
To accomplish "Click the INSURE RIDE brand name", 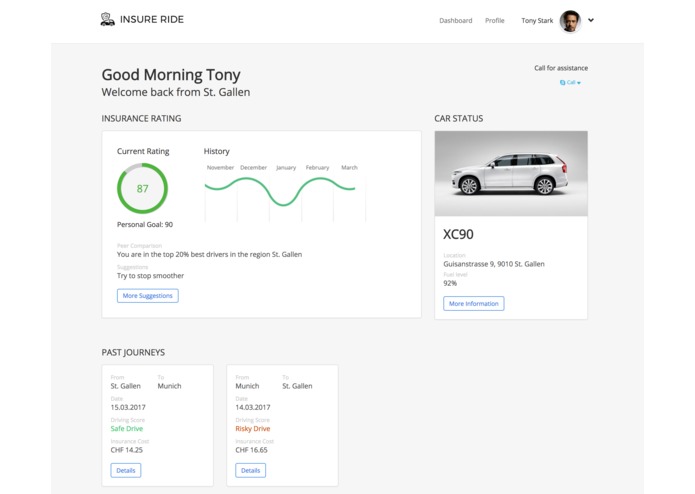I will (152, 19).
